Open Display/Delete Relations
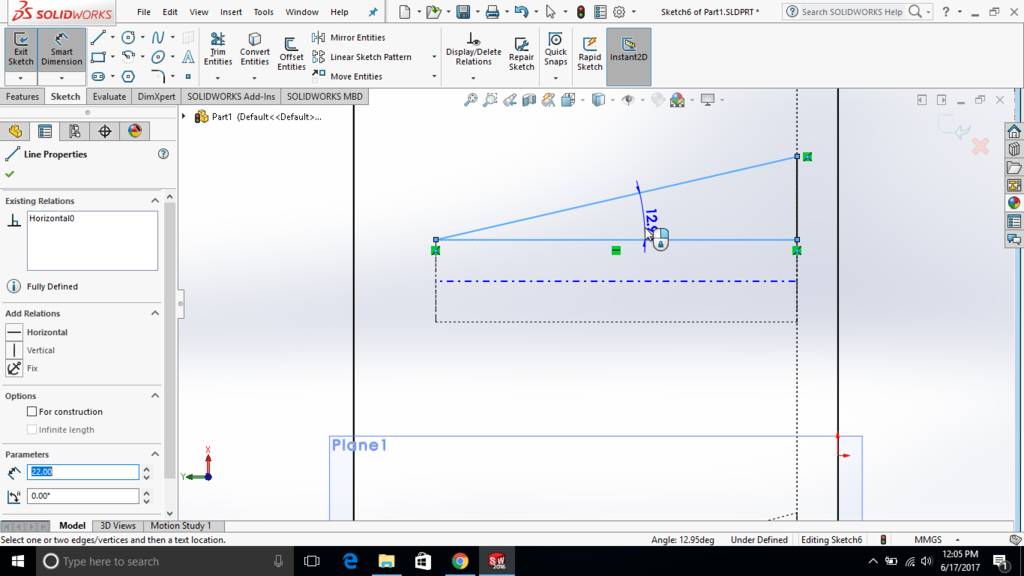1024x576 pixels. tap(473, 49)
